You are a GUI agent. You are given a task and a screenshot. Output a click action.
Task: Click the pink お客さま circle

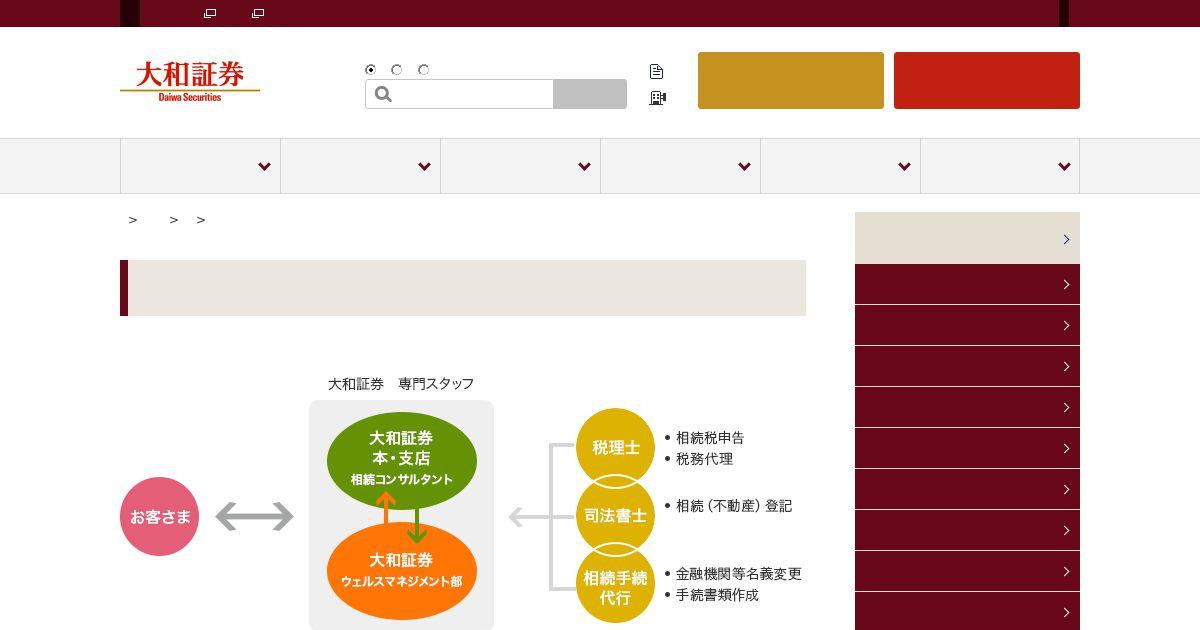tap(160, 516)
